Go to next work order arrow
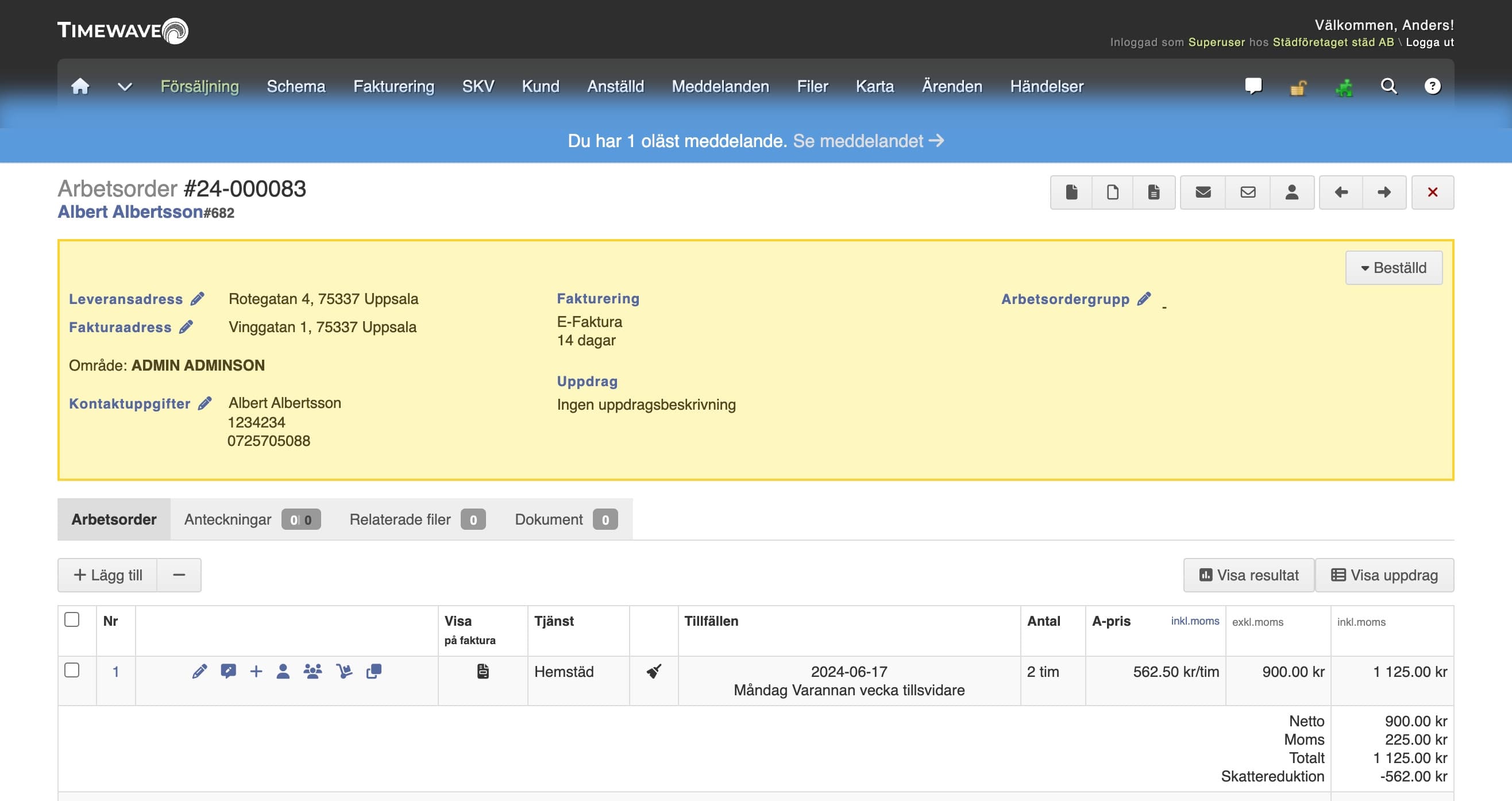Image resolution: width=1512 pixels, height=801 pixels. pyautogui.click(x=1384, y=192)
